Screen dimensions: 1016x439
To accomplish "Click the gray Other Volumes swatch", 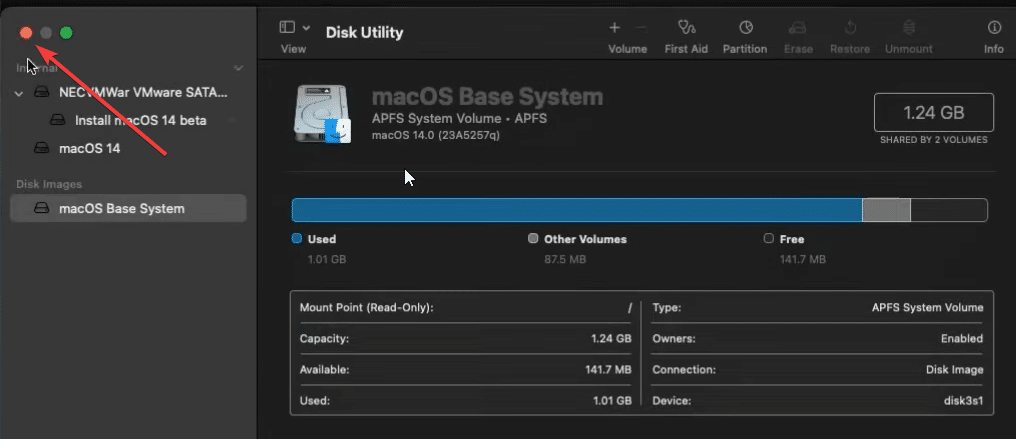I will [533, 238].
